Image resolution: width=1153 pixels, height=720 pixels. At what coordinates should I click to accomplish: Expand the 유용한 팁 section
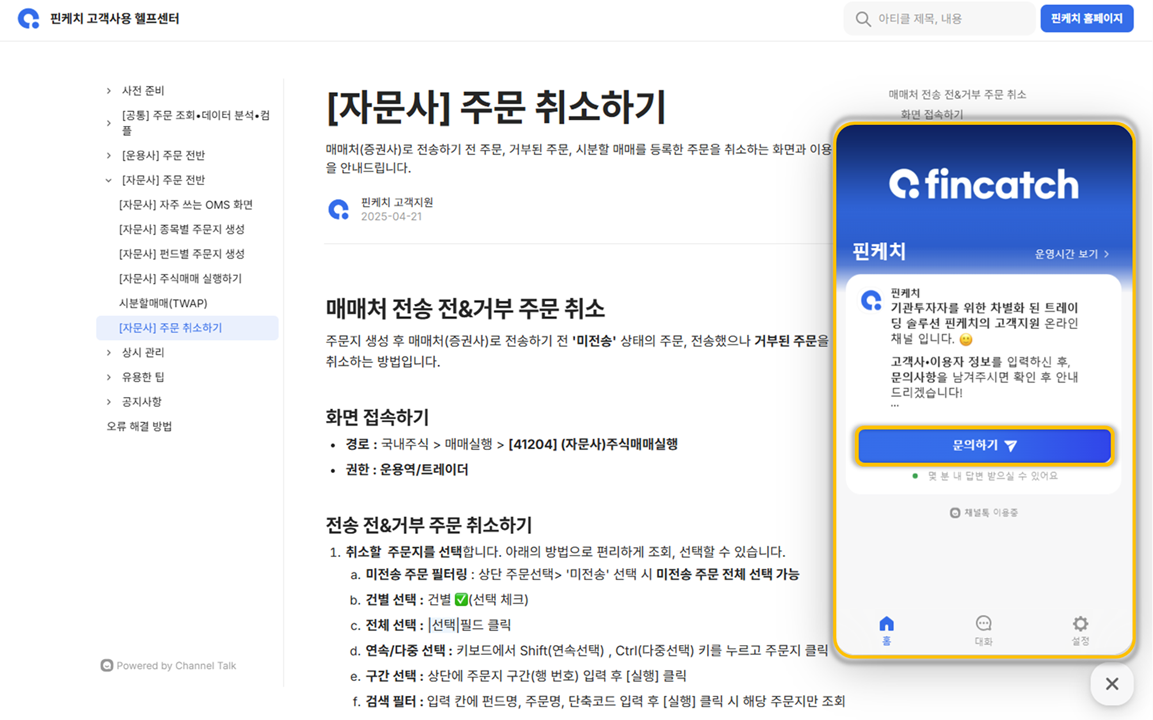(109, 377)
